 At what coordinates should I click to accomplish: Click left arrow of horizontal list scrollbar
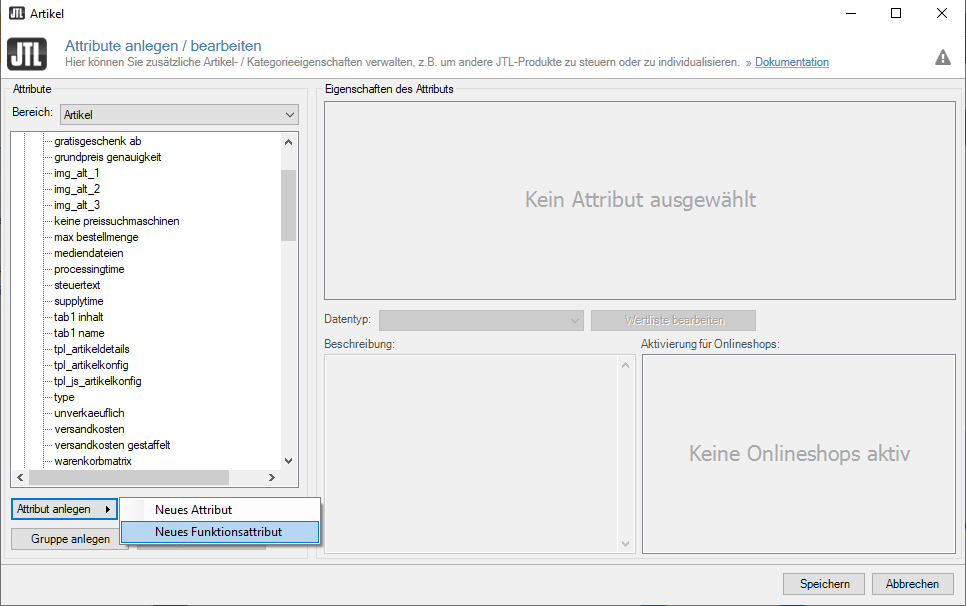(20, 477)
